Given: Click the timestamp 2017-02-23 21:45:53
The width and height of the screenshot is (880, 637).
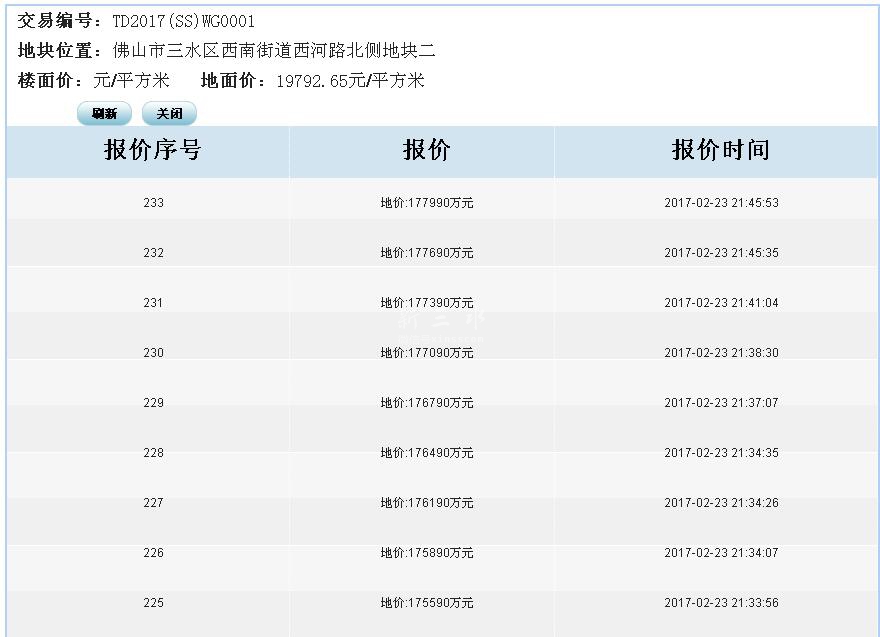Looking at the screenshot, I should [x=721, y=203].
